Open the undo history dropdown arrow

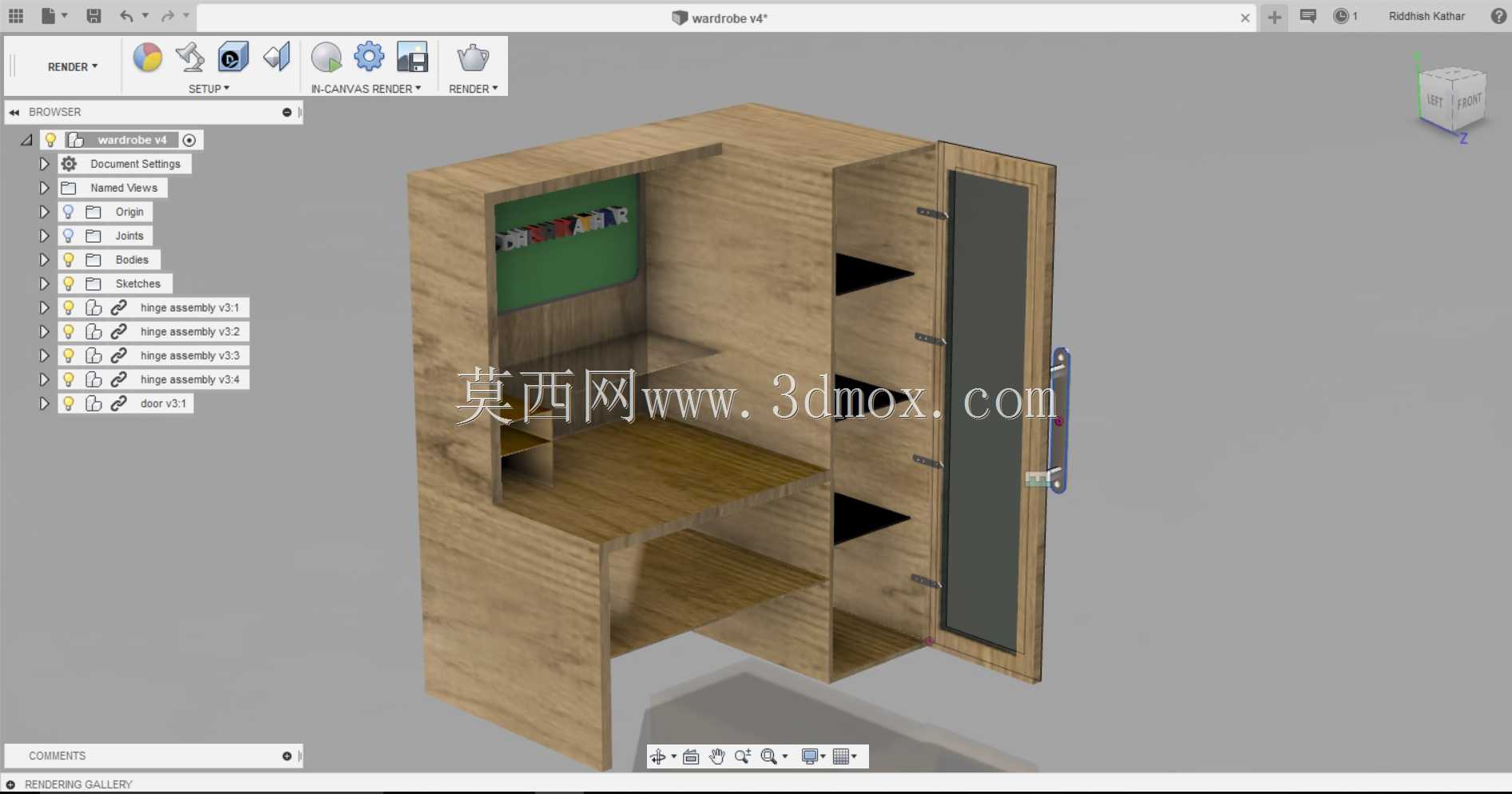click(145, 16)
